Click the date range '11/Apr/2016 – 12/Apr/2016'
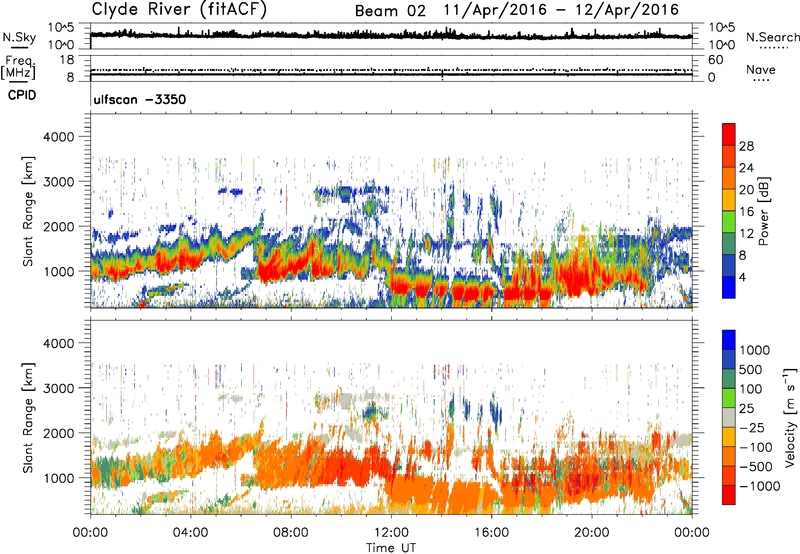The width and height of the screenshot is (800, 554). pyautogui.click(x=561, y=10)
